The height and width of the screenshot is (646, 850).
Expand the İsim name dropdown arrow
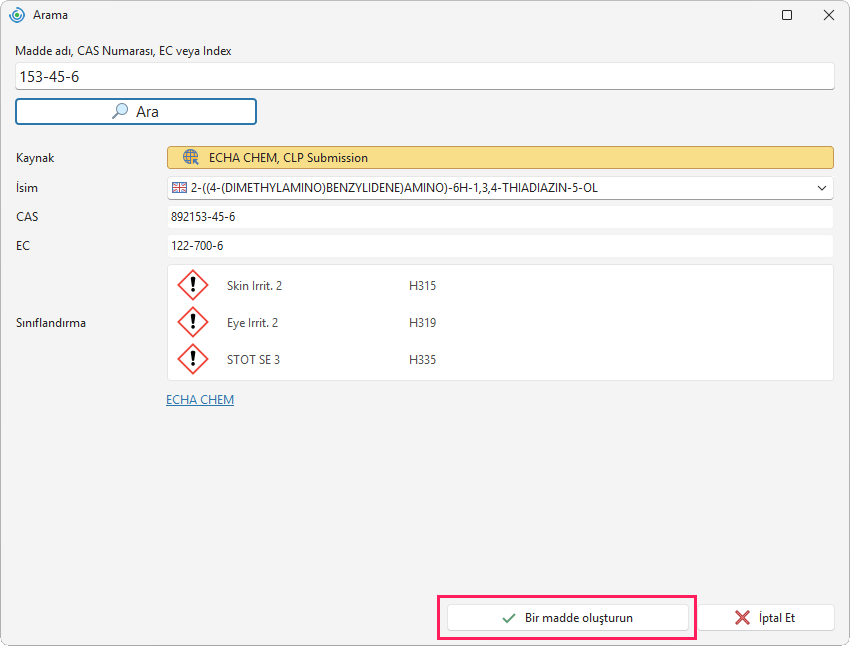pos(822,188)
